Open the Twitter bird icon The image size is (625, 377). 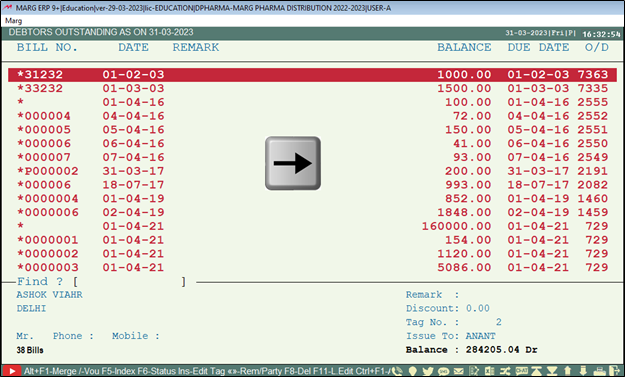point(428,371)
